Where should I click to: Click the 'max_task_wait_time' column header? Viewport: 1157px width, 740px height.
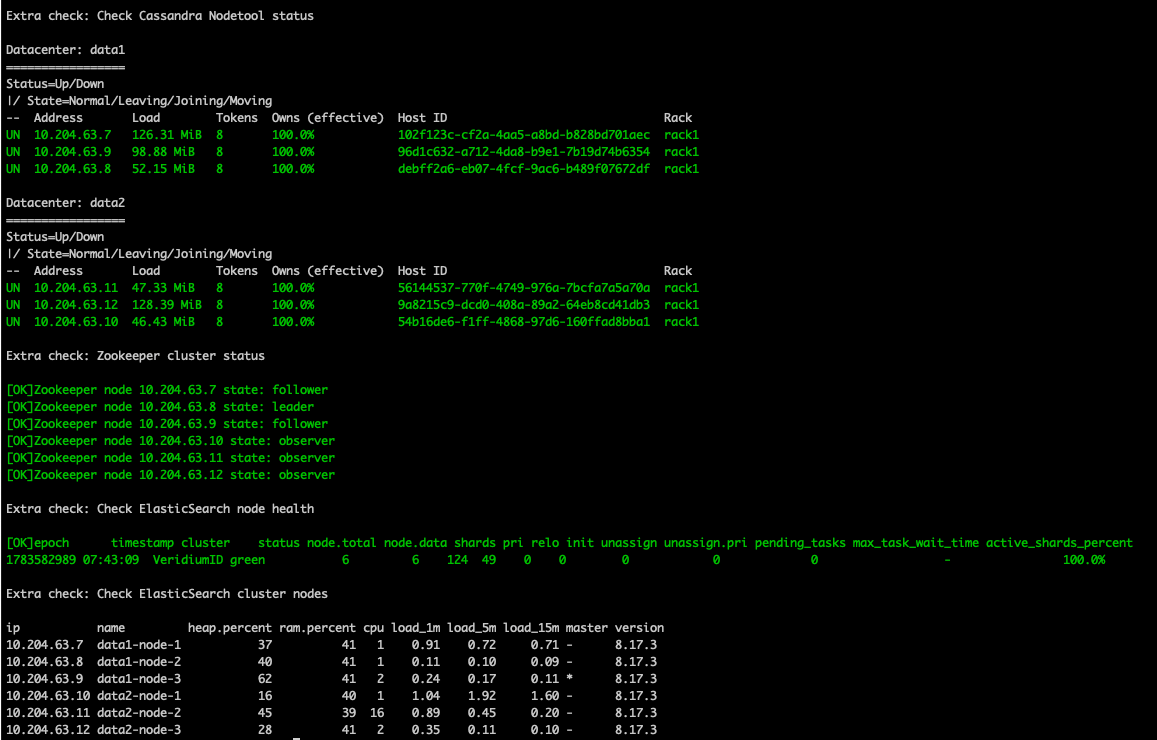point(916,543)
